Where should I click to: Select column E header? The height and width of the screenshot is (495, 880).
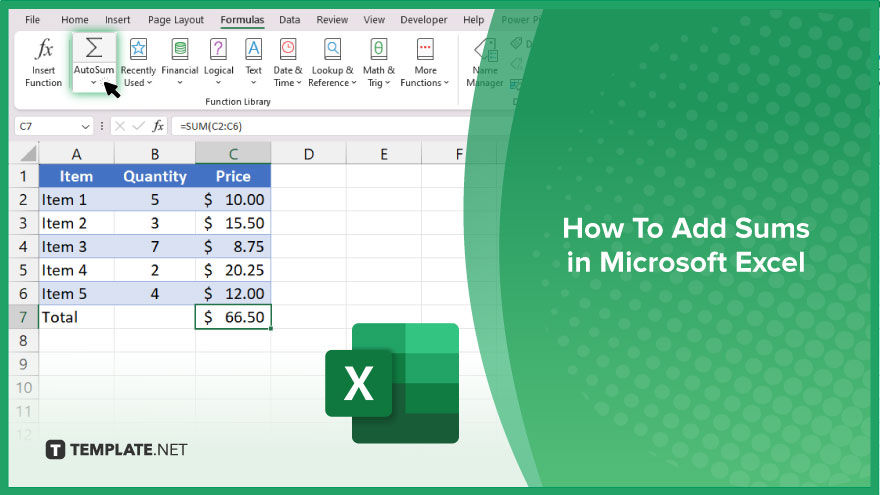(x=384, y=154)
